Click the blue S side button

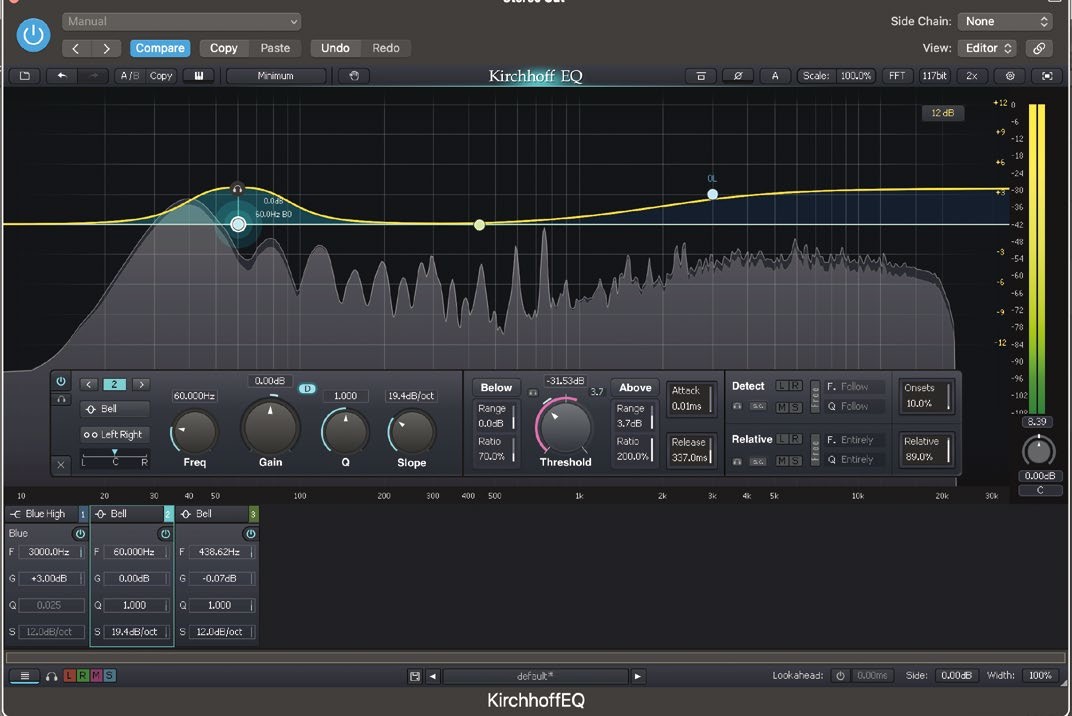tap(109, 676)
